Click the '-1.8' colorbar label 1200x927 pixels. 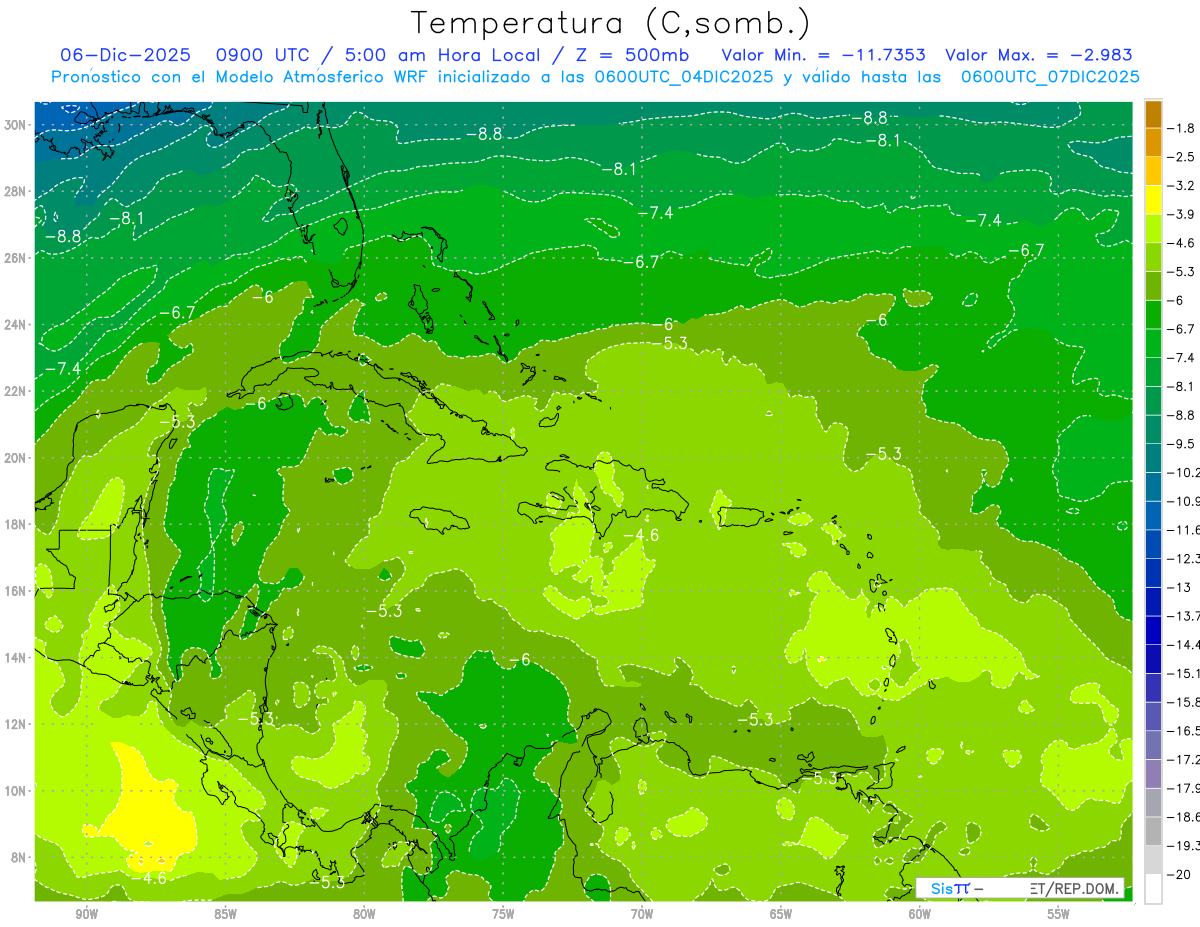1183,128
